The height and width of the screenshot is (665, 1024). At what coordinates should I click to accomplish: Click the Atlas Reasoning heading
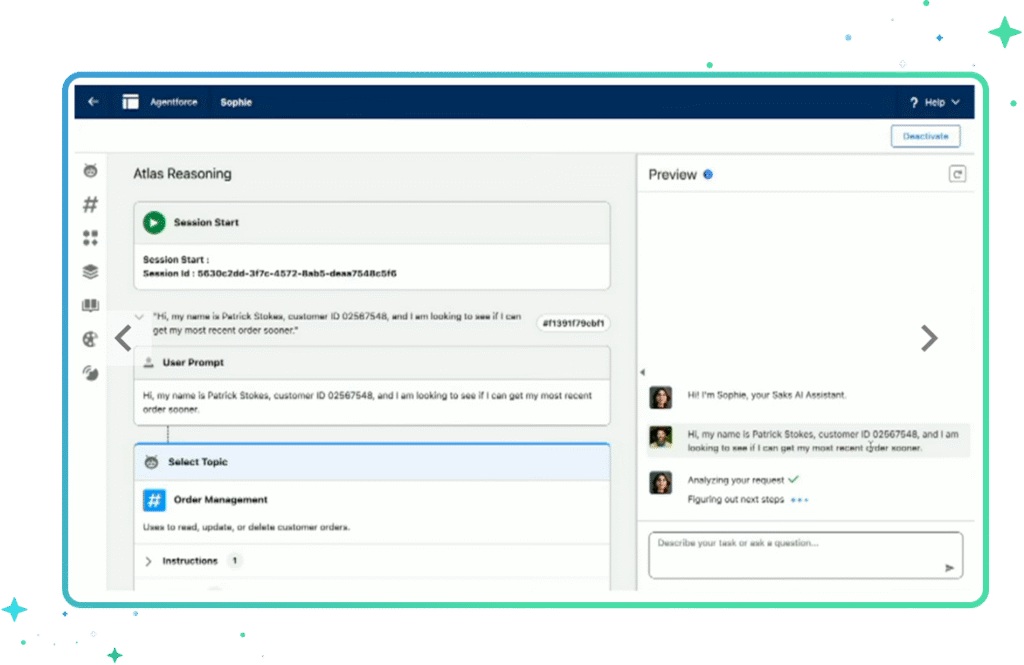[182, 174]
